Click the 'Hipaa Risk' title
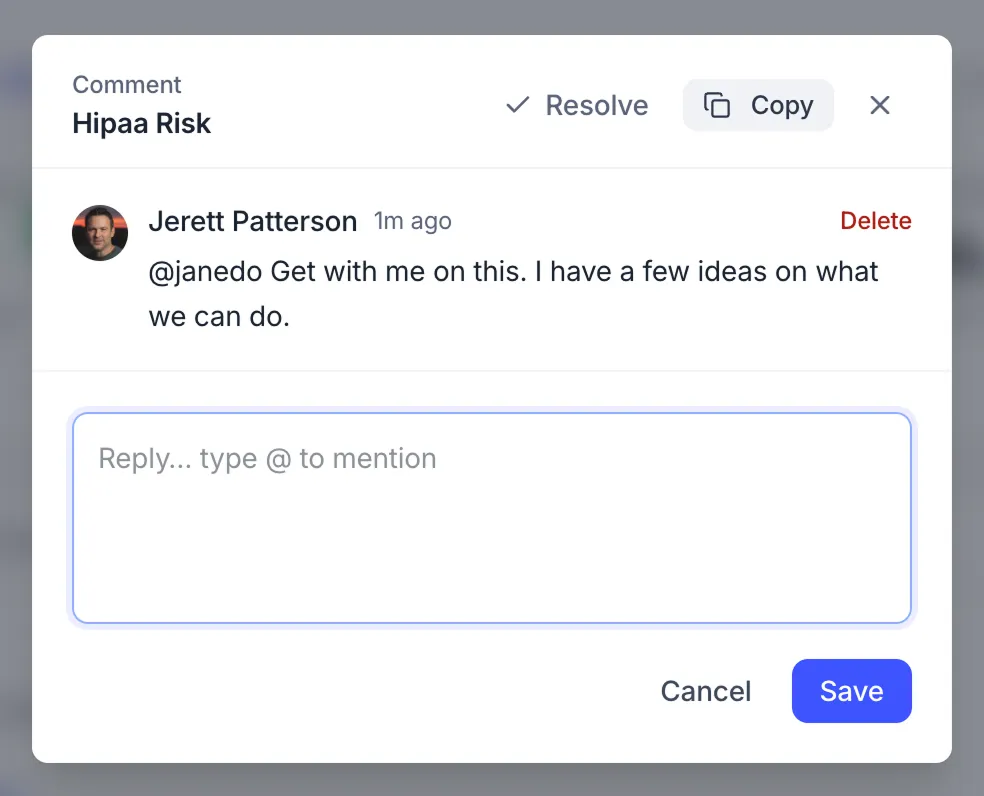 (141, 124)
